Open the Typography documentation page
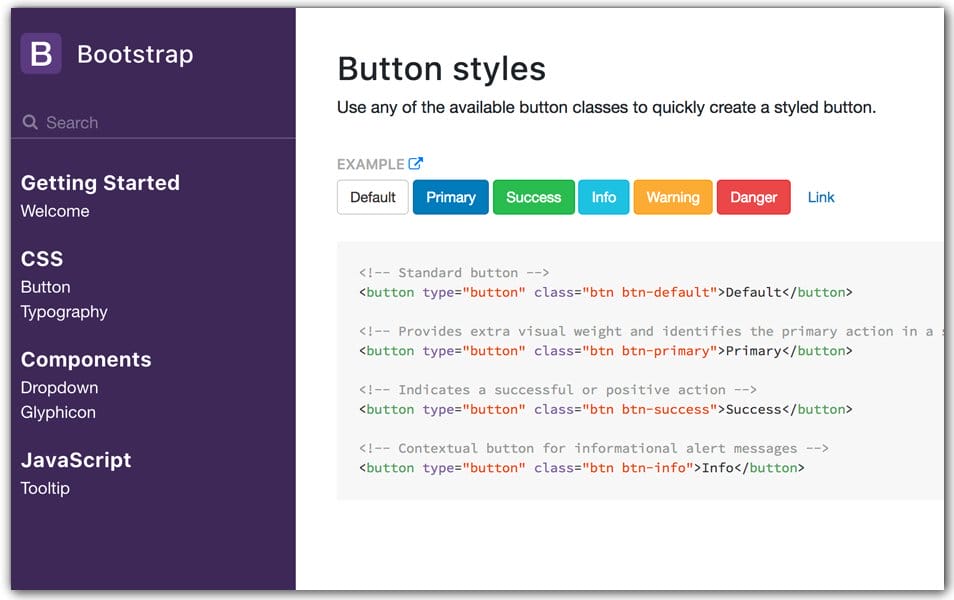 pos(64,312)
